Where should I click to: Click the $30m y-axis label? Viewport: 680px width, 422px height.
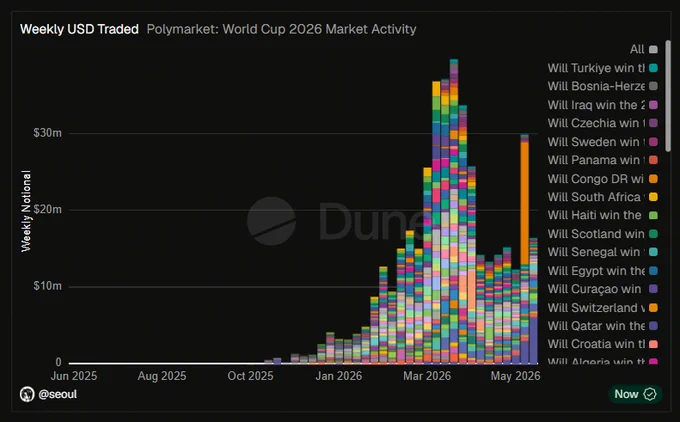point(47,133)
